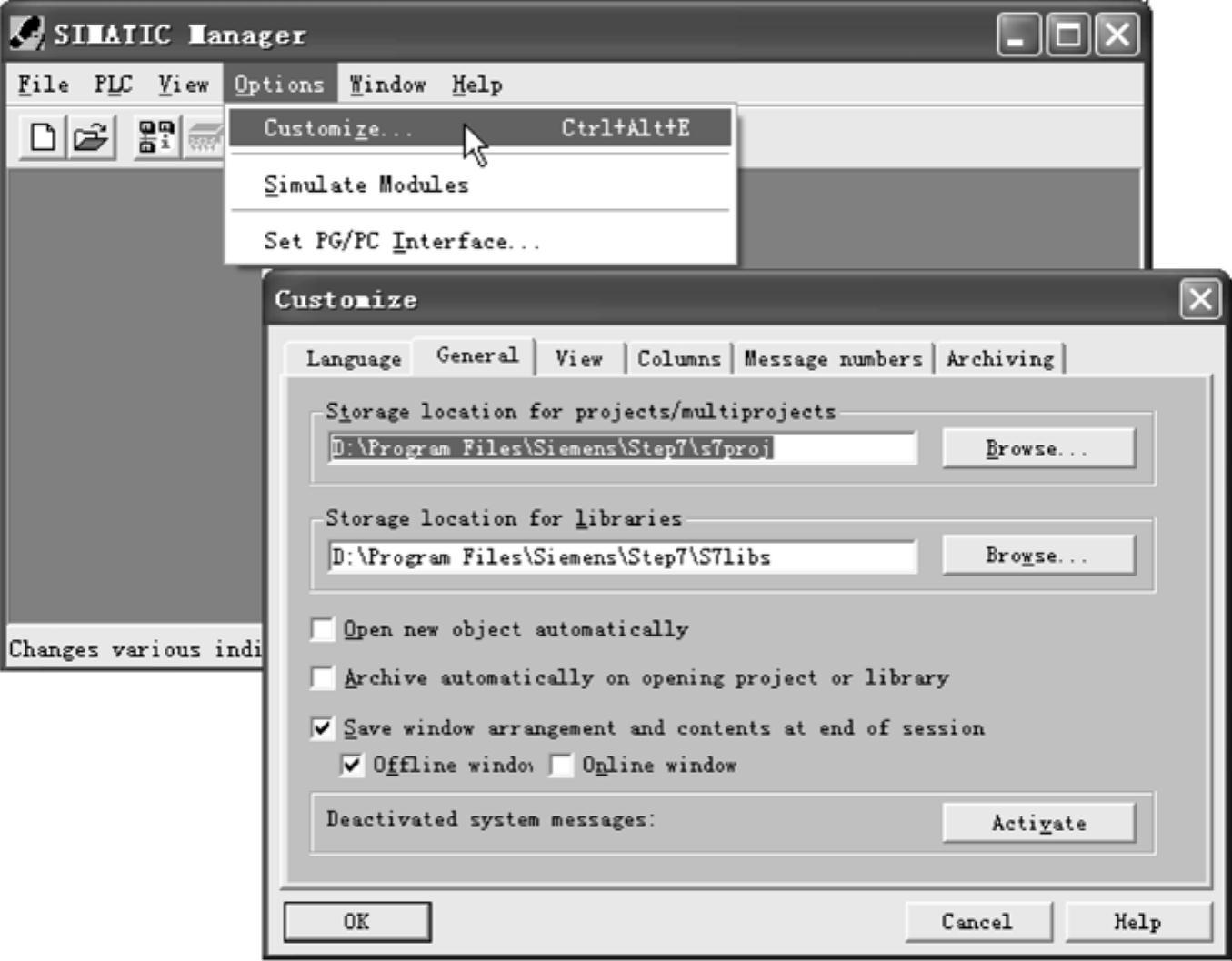Choose Customize... from Options menu

click(x=479, y=128)
